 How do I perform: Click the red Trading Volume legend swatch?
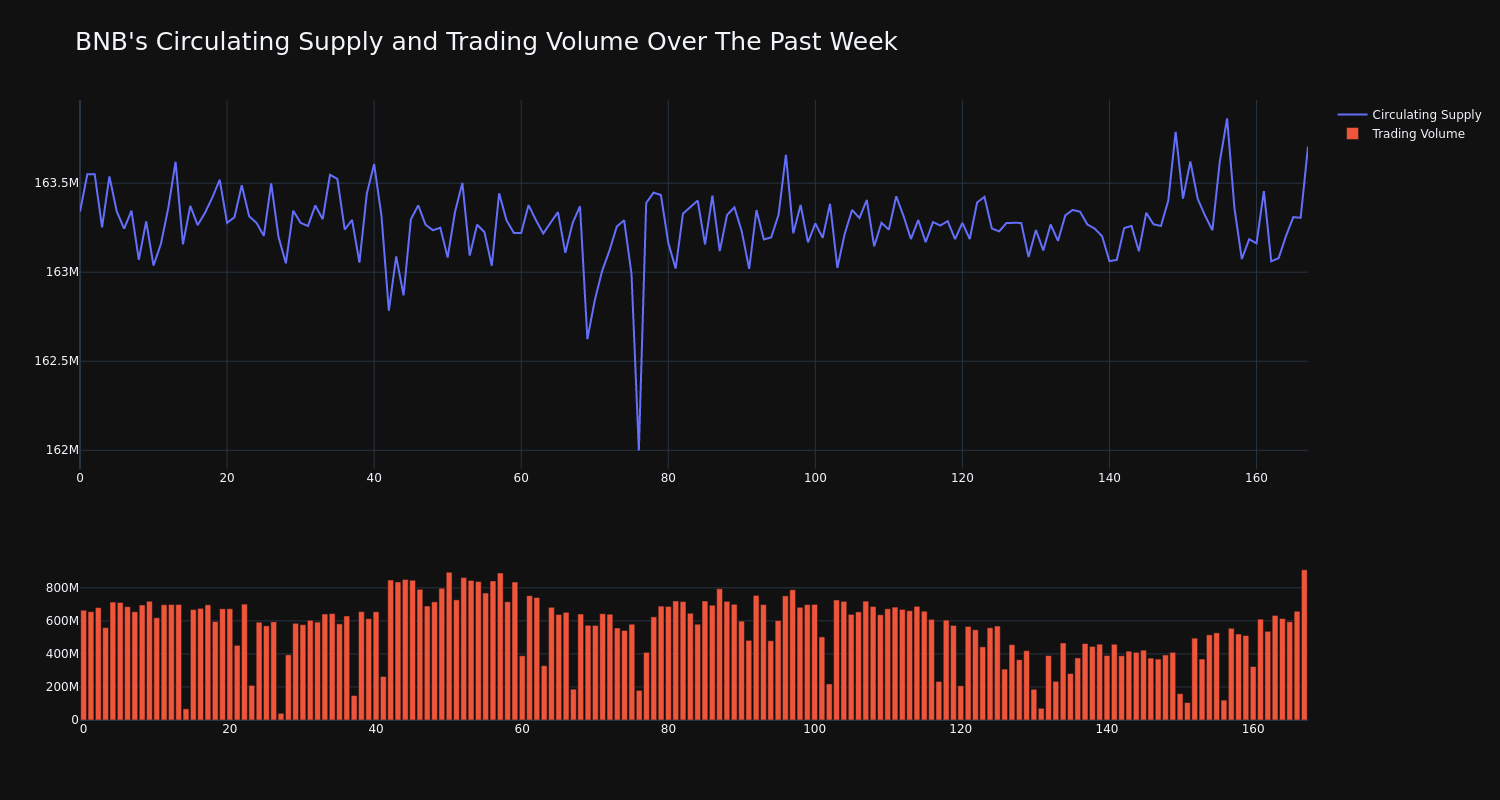pyautogui.click(x=1352, y=134)
